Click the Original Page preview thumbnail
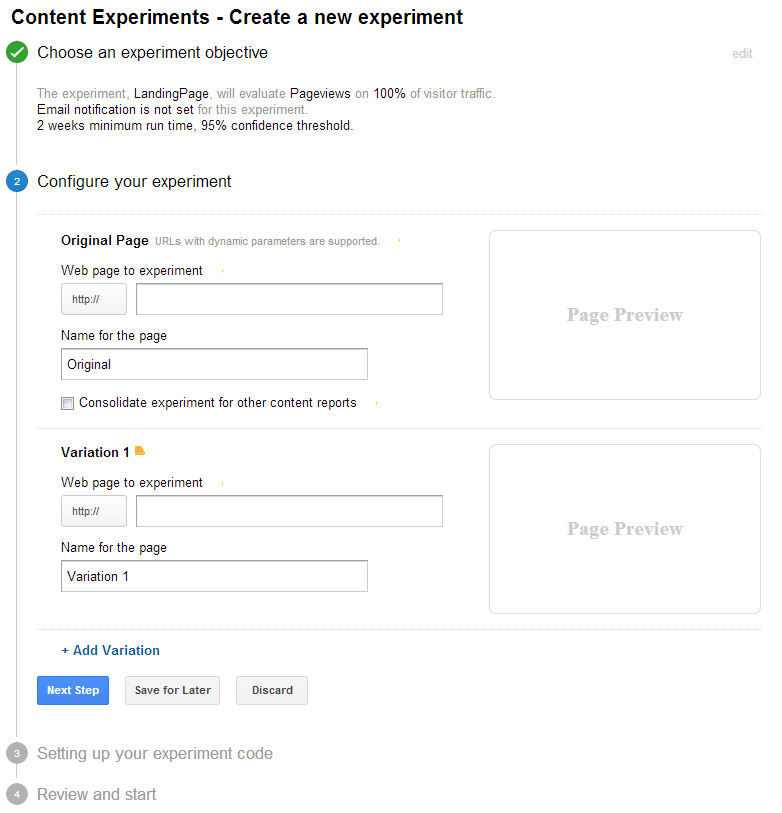 click(624, 315)
